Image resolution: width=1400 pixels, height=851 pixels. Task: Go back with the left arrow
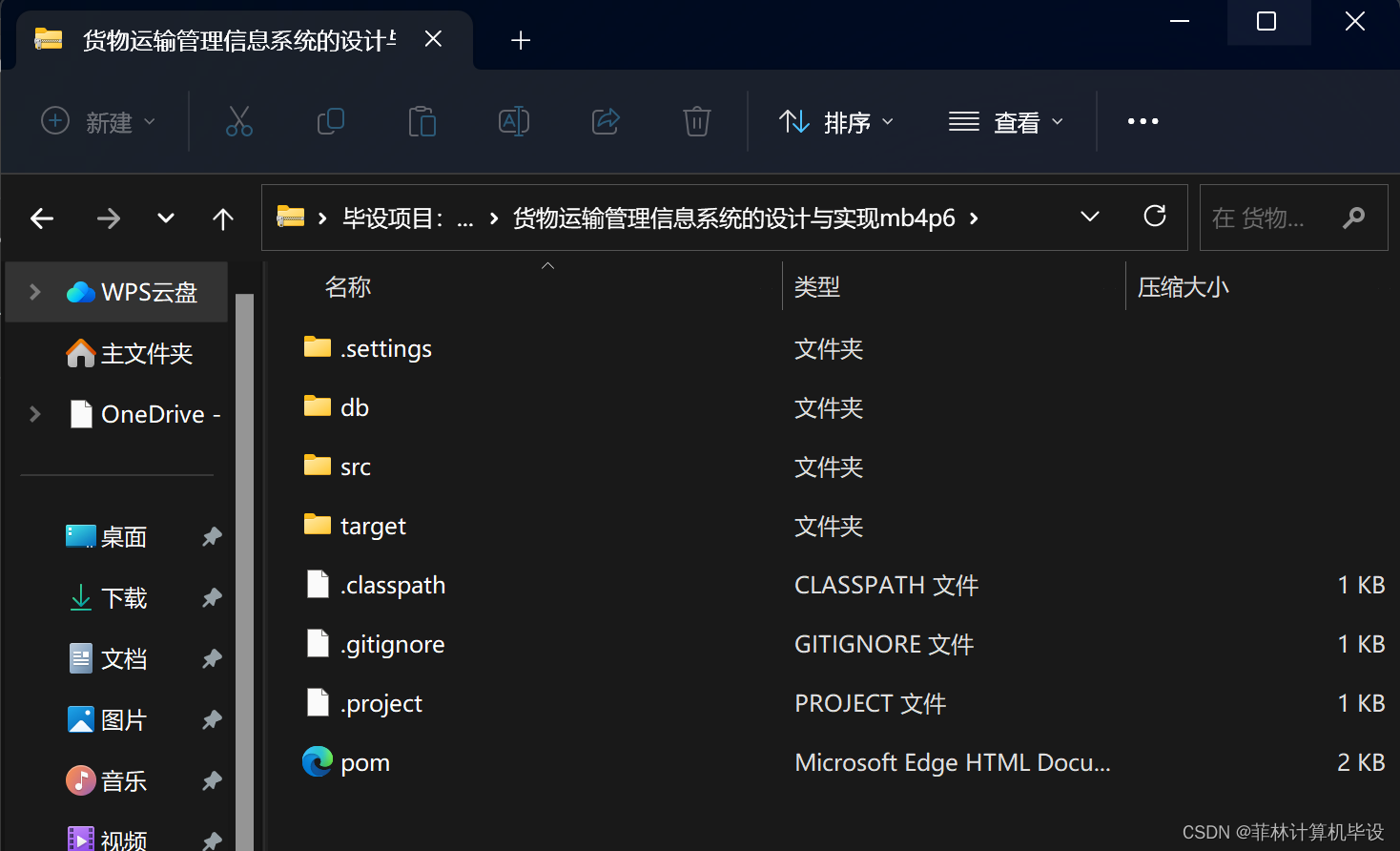coord(42,218)
